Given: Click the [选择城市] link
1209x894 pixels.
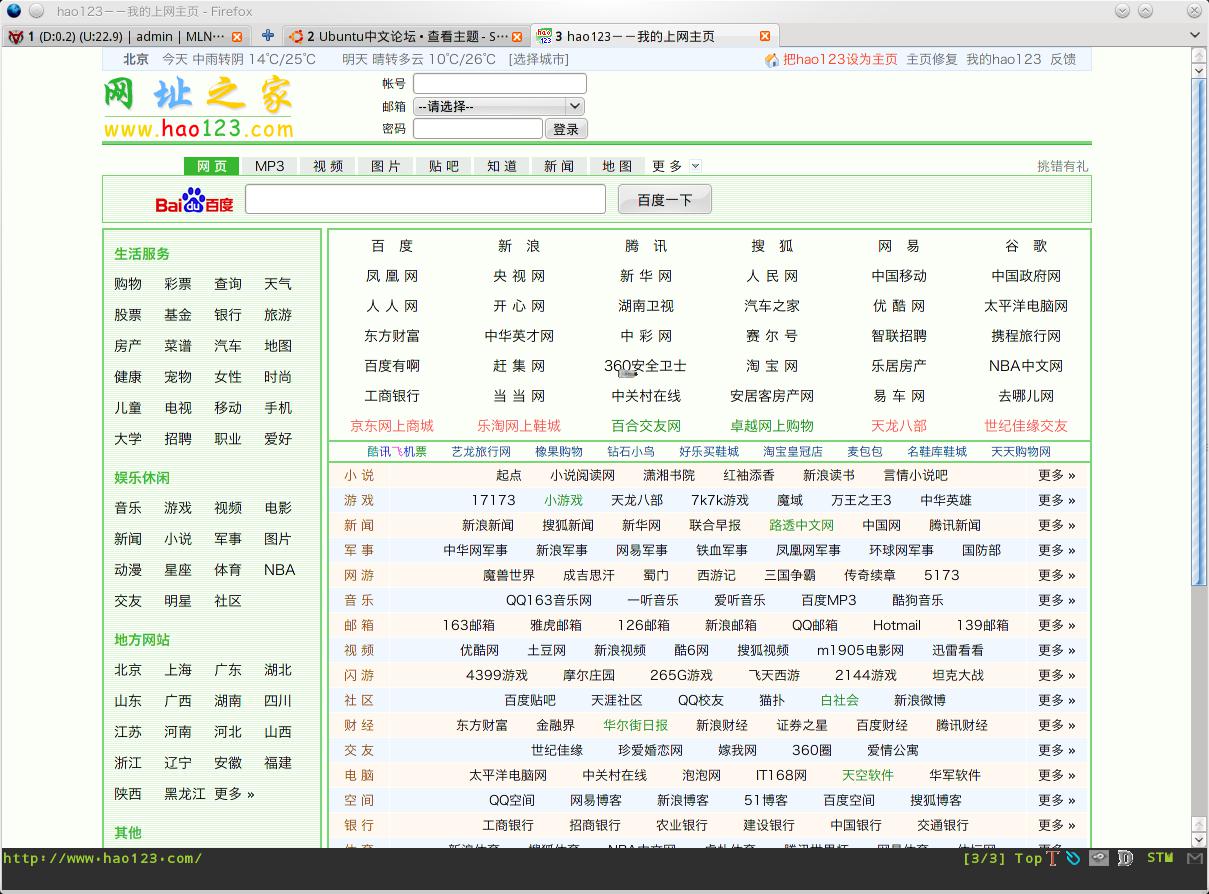Looking at the screenshot, I should click(x=538, y=59).
